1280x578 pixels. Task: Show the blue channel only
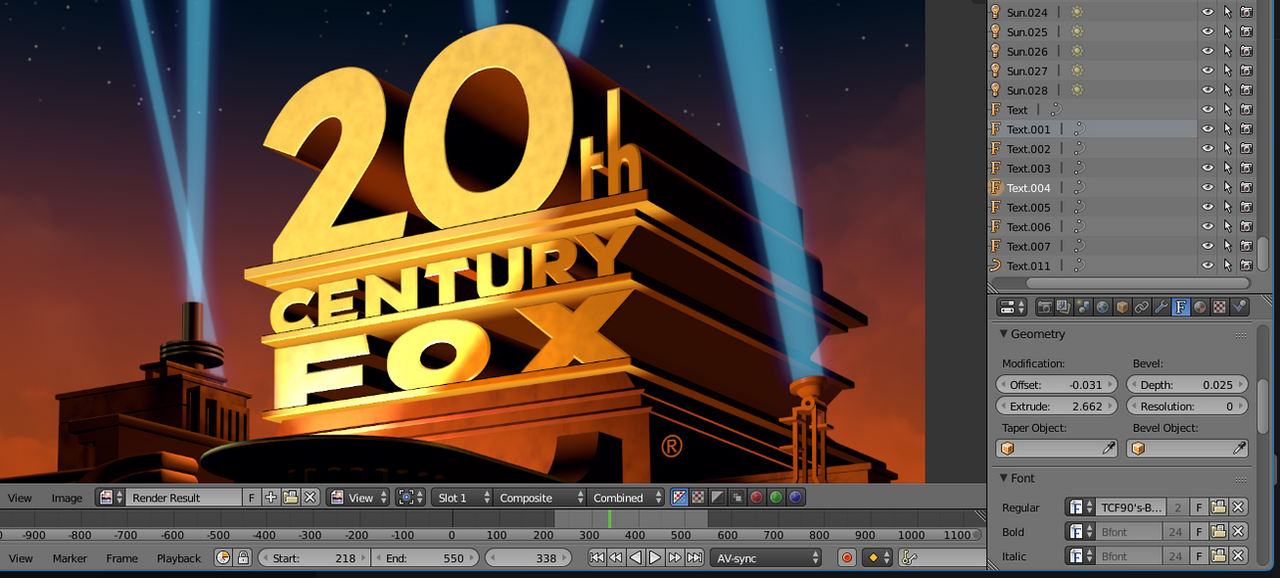click(x=795, y=497)
